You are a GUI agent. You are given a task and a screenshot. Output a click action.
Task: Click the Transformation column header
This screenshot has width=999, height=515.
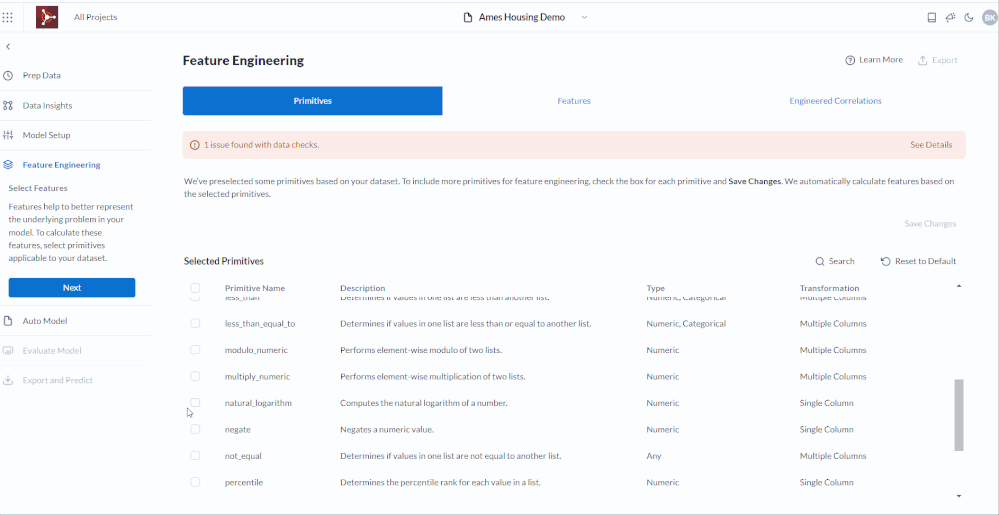pyautogui.click(x=830, y=288)
